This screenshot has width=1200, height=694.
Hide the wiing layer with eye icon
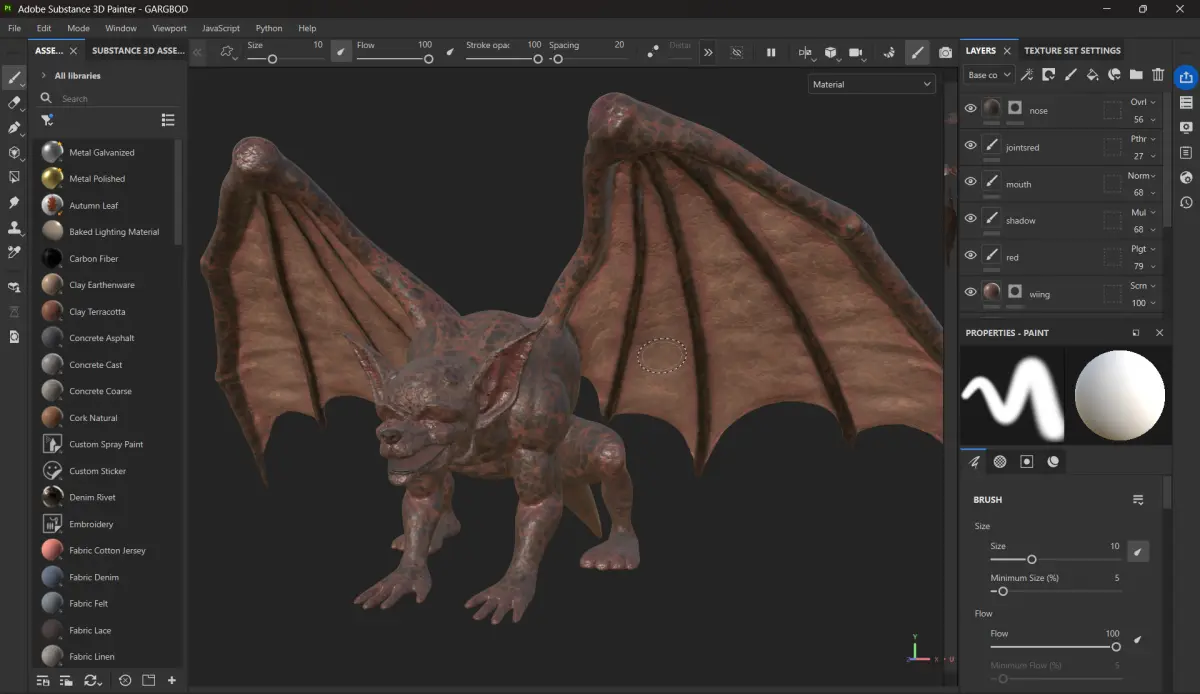point(970,292)
